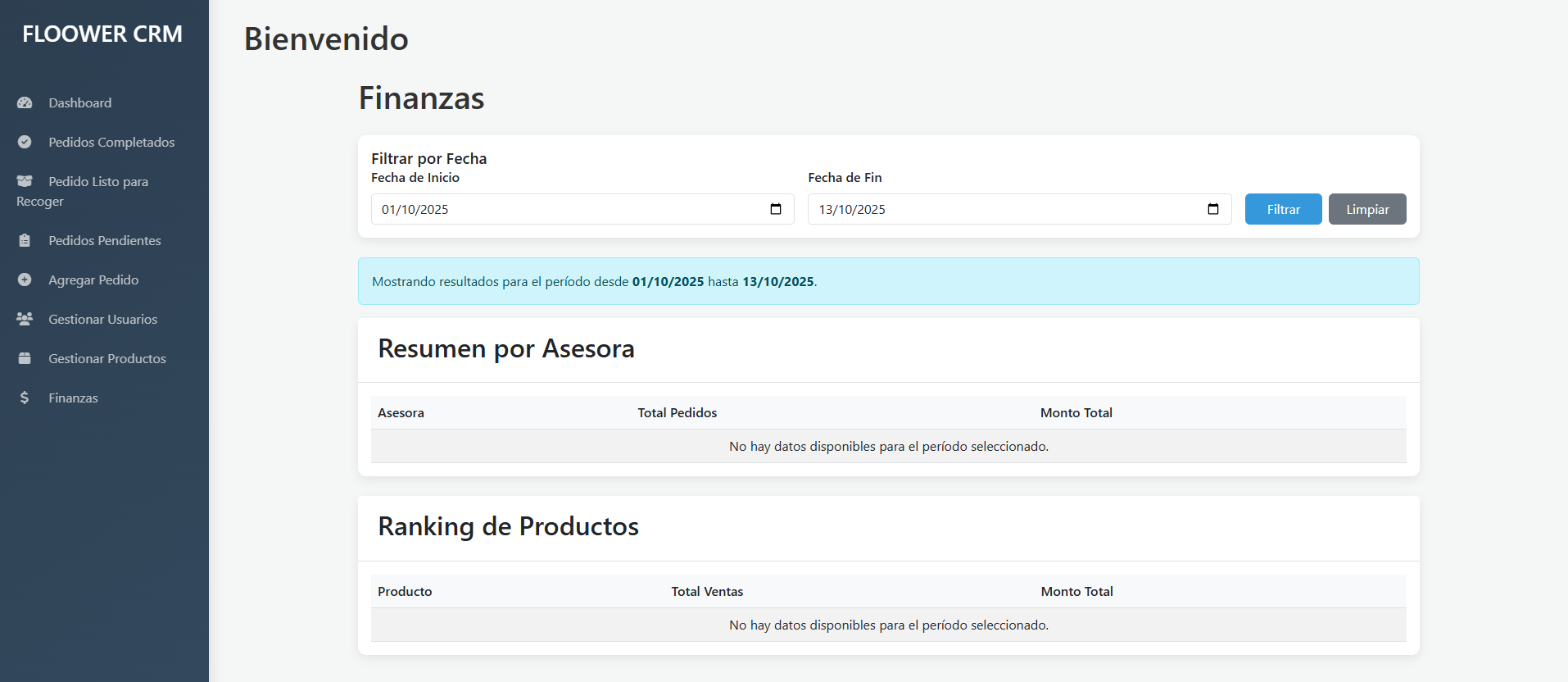Image resolution: width=1568 pixels, height=682 pixels.
Task: Open Gestionar Usuarios menu item
Action: [x=102, y=319]
